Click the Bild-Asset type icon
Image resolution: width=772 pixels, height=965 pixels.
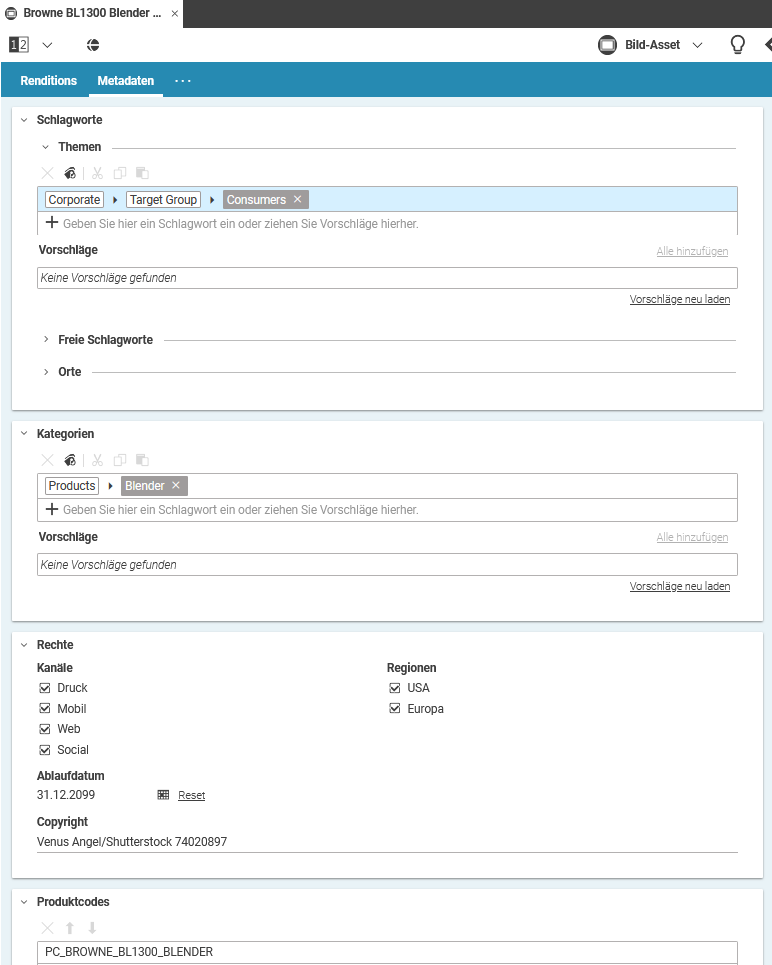tap(607, 45)
